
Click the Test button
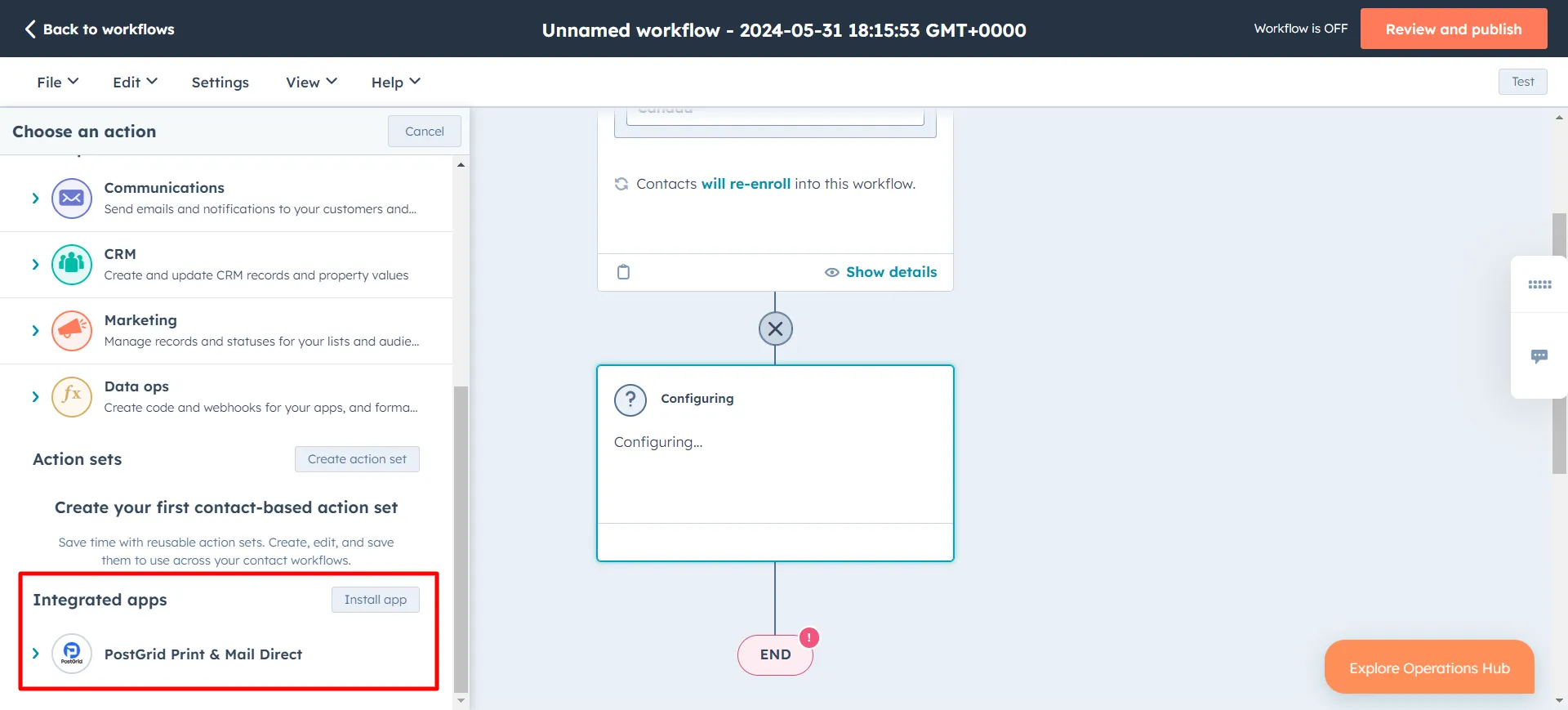click(x=1522, y=82)
